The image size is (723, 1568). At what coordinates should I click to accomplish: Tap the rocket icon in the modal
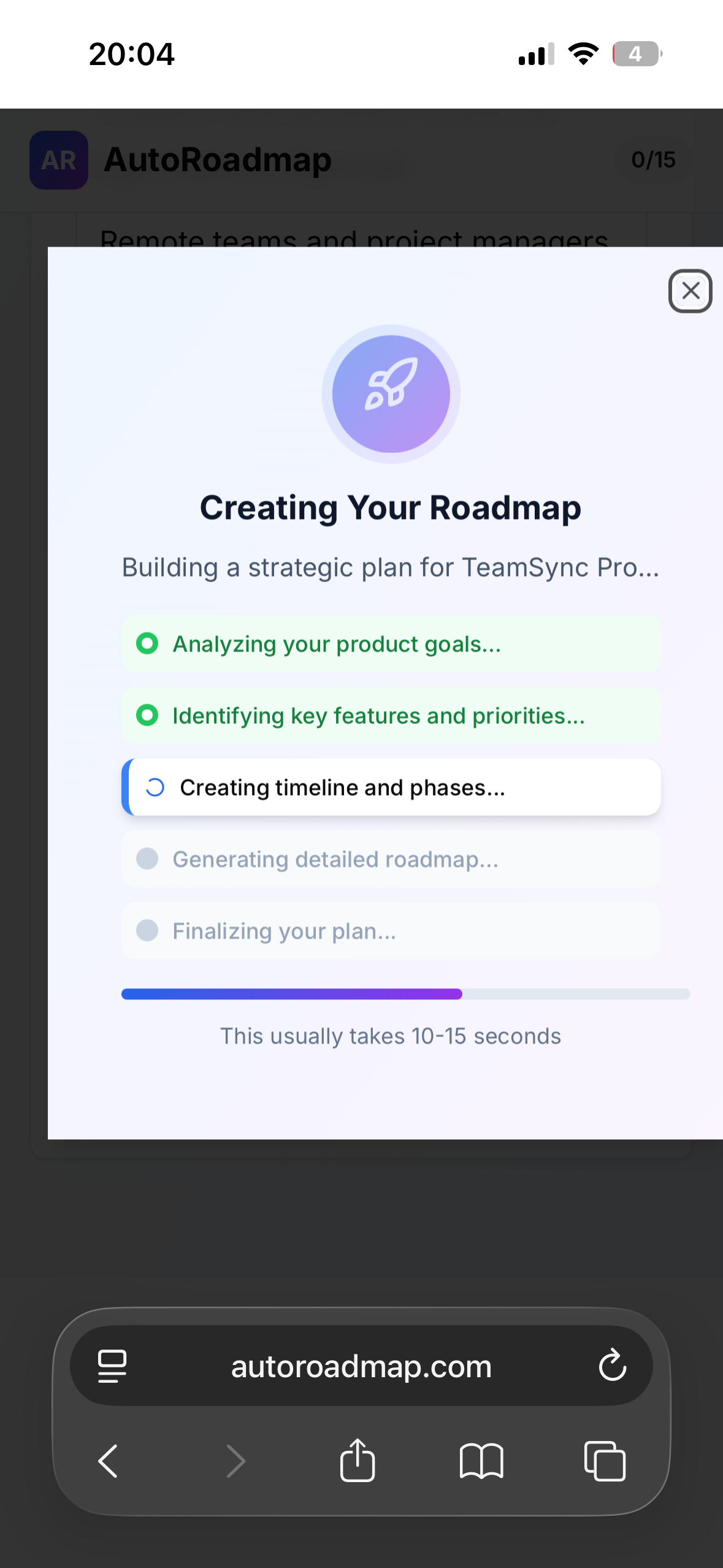(x=391, y=394)
